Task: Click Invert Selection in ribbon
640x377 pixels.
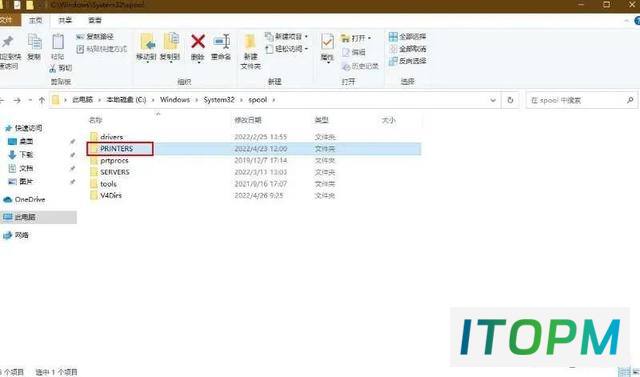Action: coord(407,61)
